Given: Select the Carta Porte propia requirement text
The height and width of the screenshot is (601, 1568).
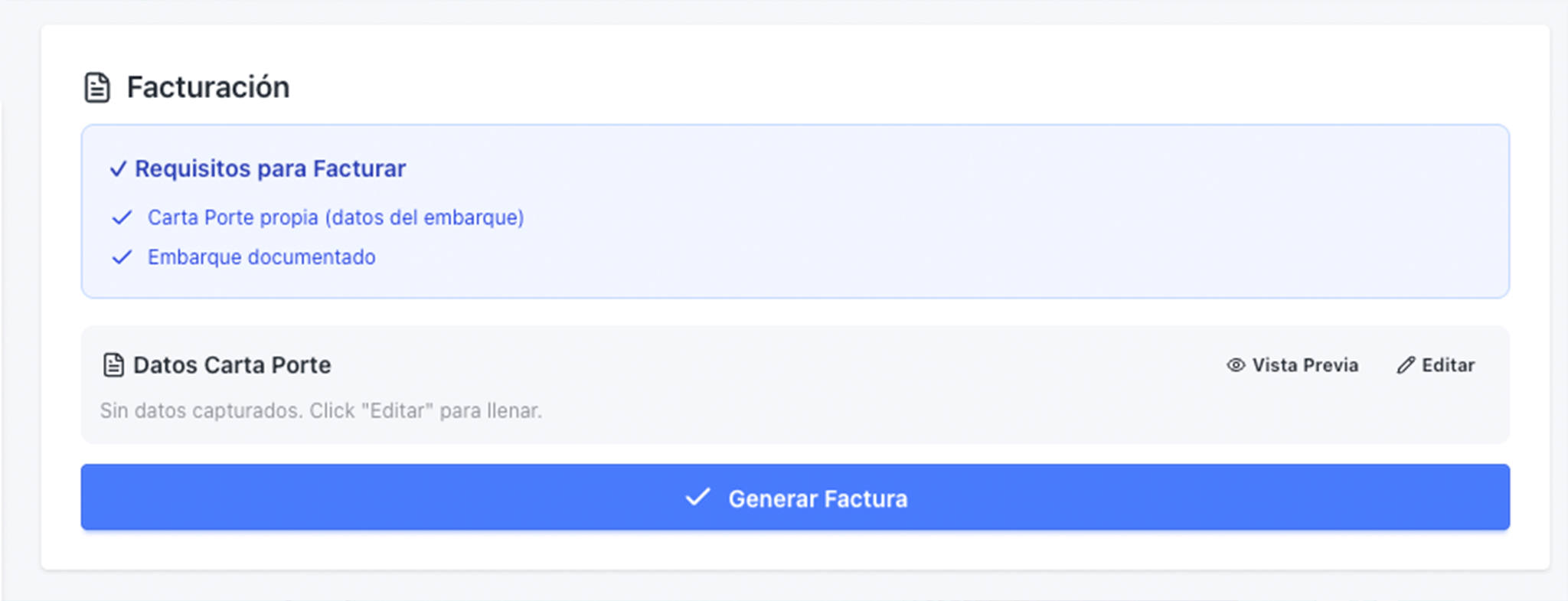Looking at the screenshot, I should click(x=335, y=218).
